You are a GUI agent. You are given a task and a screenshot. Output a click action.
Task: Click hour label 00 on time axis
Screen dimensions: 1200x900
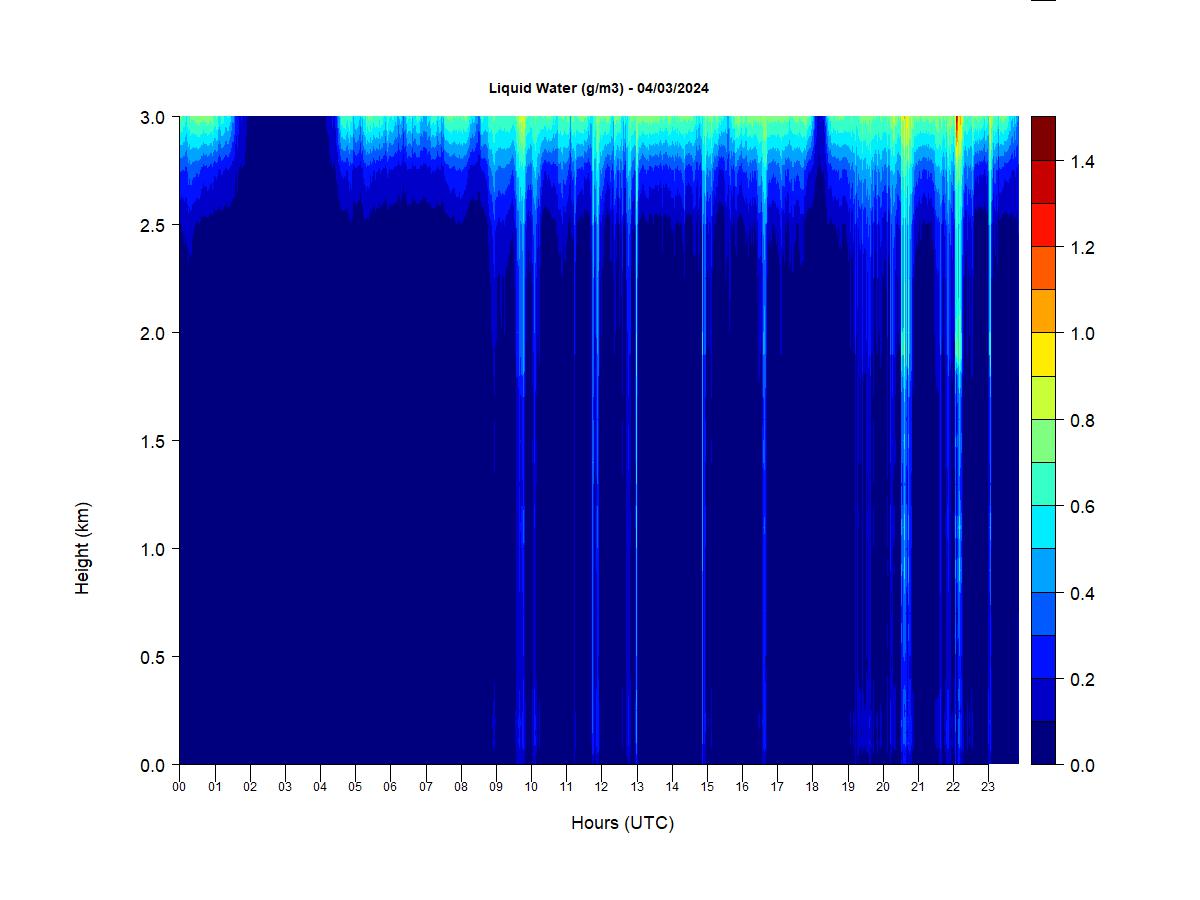(x=179, y=787)
